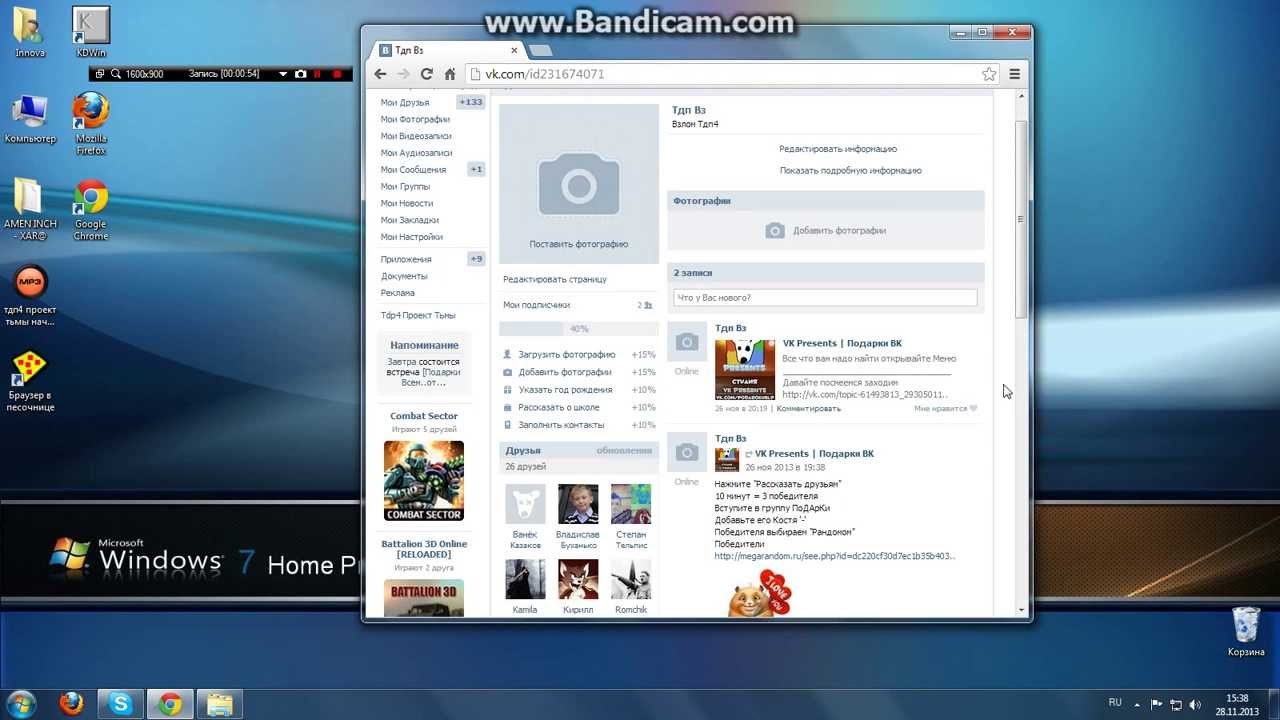Click Комментировать on first post

(x=809, y=408)
